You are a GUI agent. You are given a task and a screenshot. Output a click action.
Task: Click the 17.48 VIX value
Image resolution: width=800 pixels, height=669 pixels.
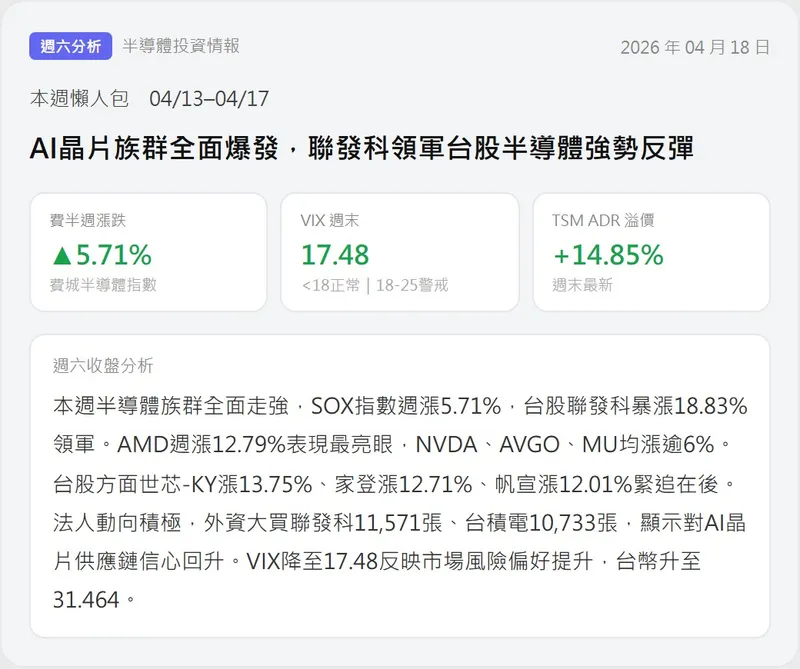(335, 255)
